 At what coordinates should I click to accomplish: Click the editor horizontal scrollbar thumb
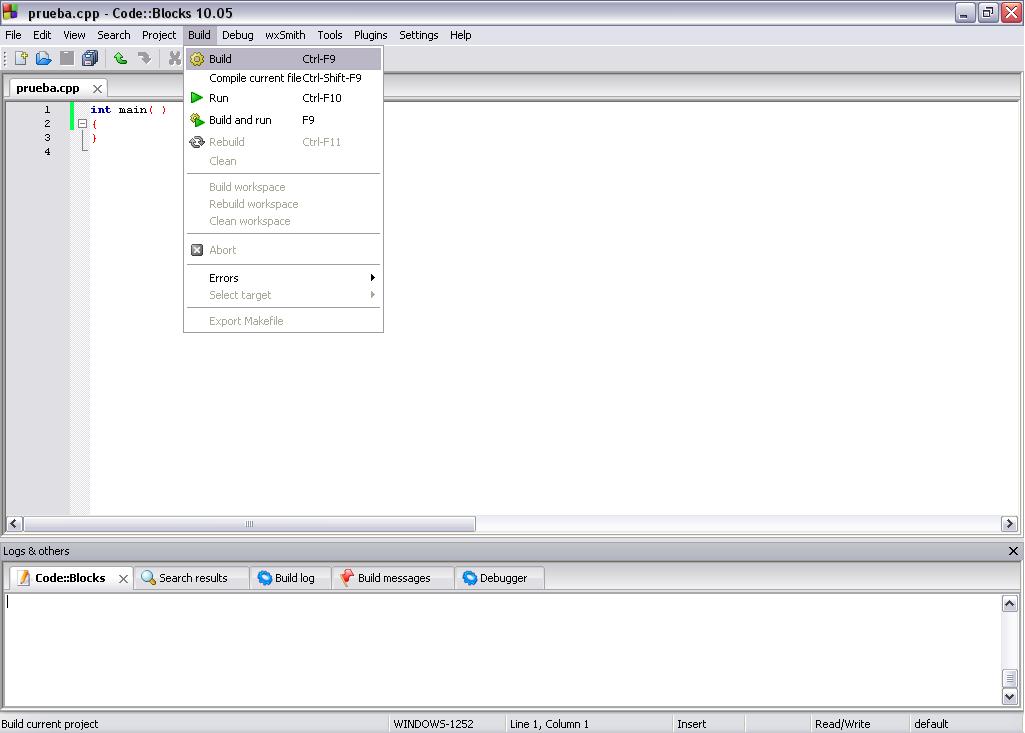(x=249, y=524)
